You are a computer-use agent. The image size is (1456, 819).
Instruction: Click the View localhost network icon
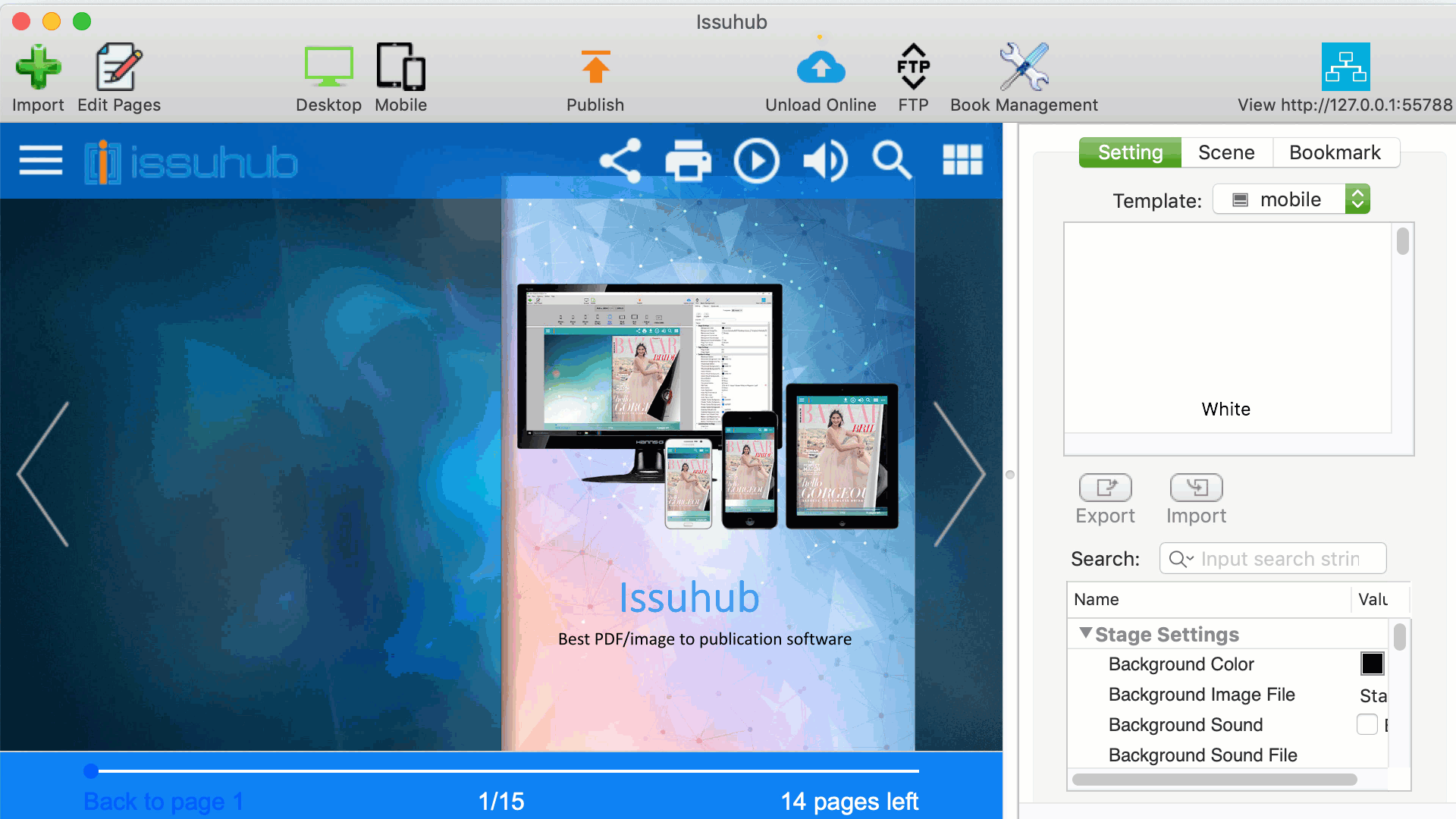pyautogui.click(x=1345, y=67)
